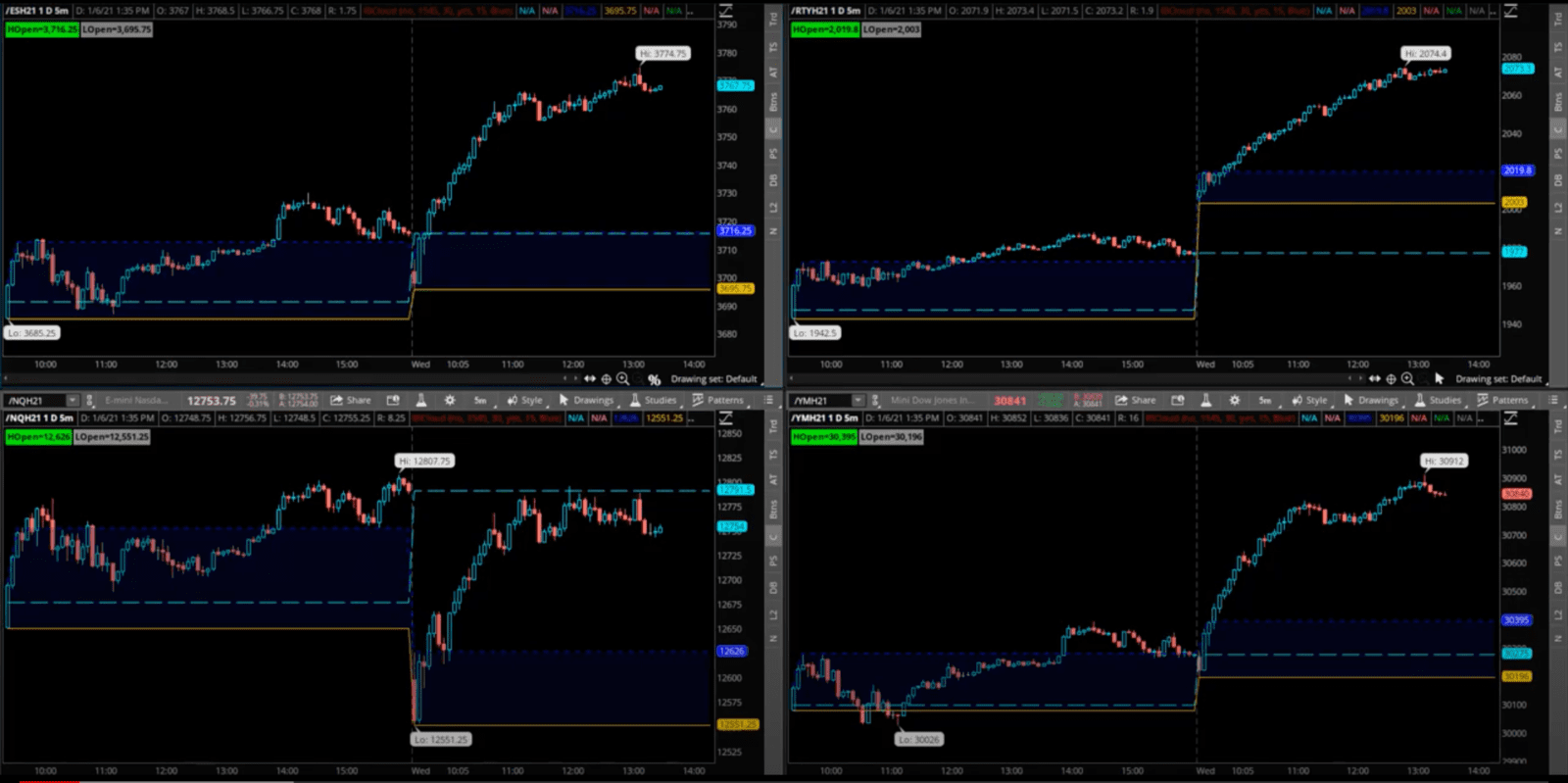Open the 5m timeframe dropdown for /NQH21
The image size is (1568, 783).
click(480, 400)
